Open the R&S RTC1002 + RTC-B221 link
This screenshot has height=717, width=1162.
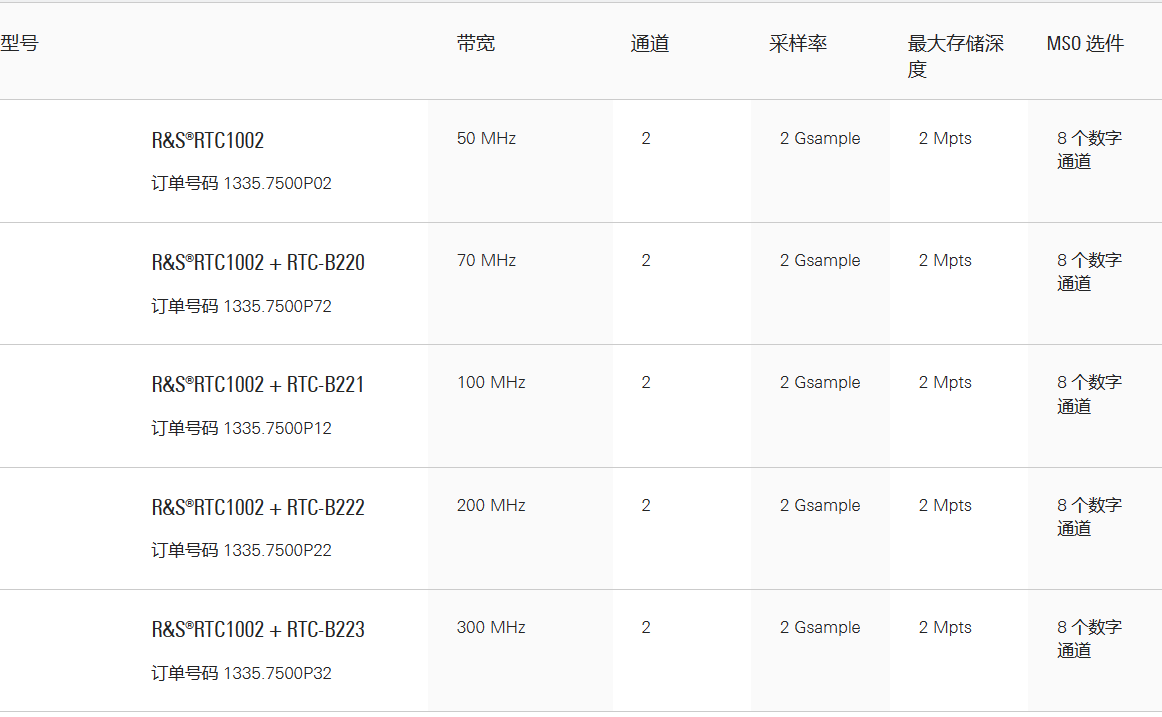click(x=258, y=385)
